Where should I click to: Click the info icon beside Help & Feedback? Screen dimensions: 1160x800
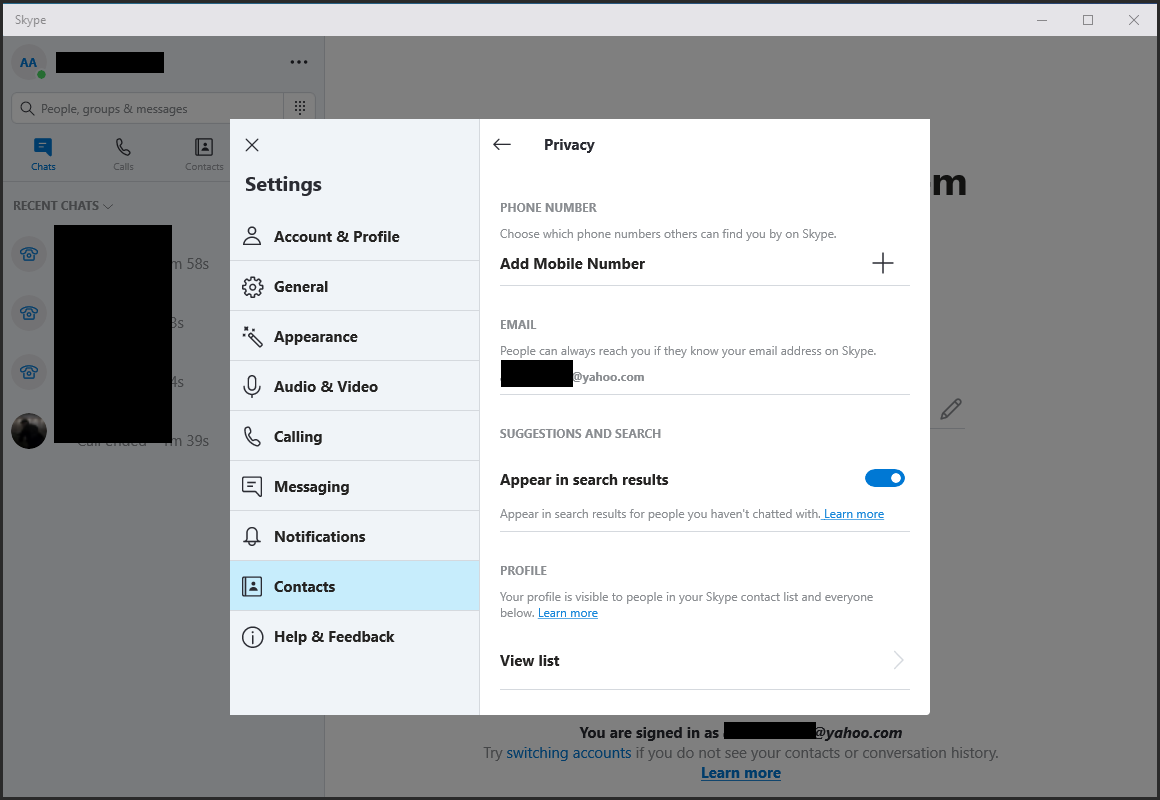tap(252, 636)
